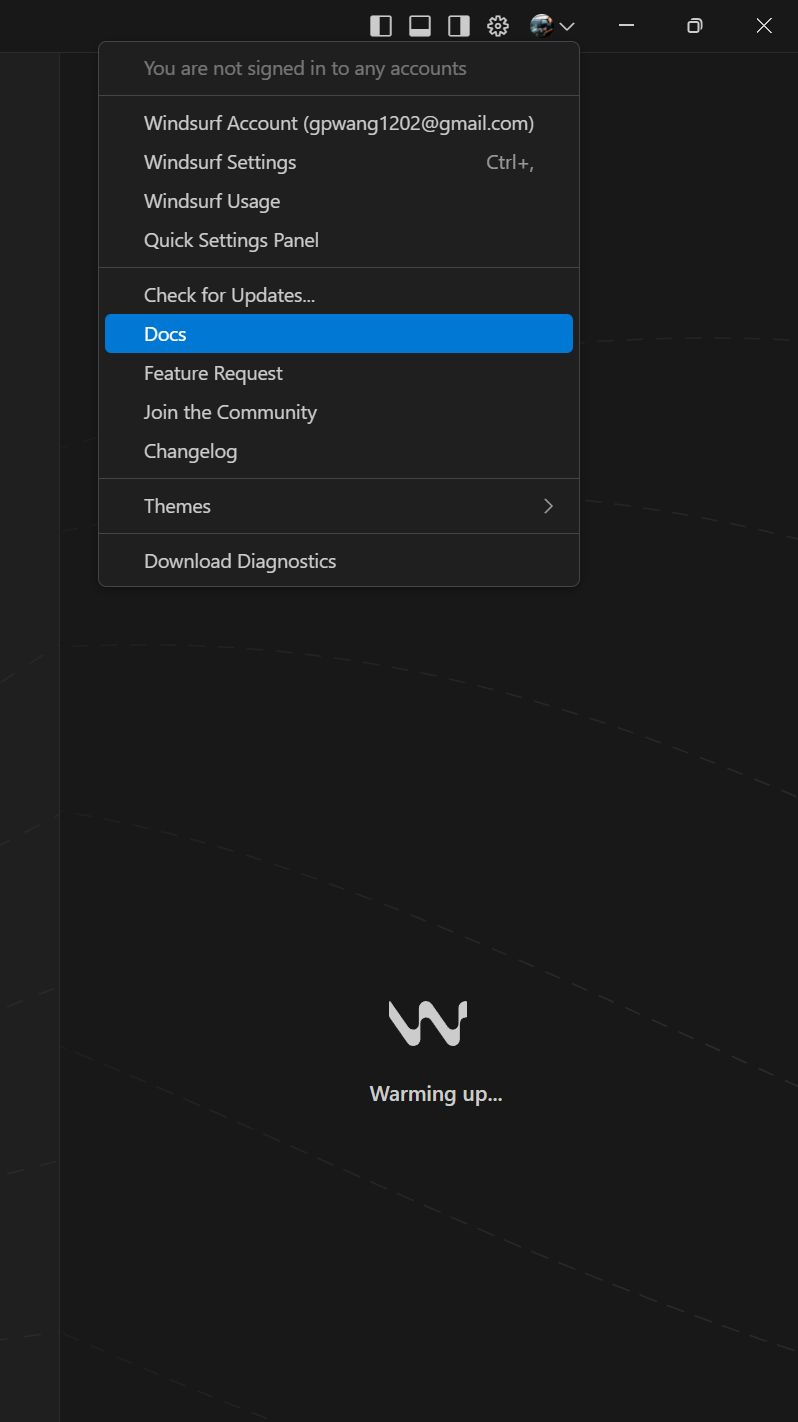Open the settings gear icon
This screenshot has width=798, height=1422.
click(x=498, y=26)
